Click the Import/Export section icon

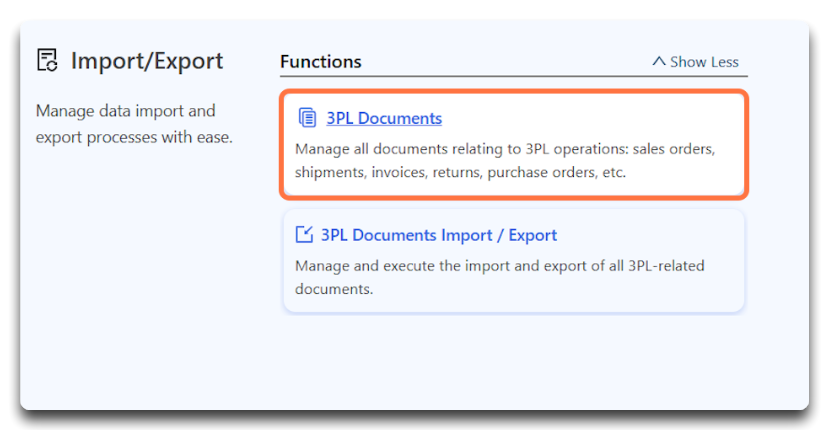(47, 61)
